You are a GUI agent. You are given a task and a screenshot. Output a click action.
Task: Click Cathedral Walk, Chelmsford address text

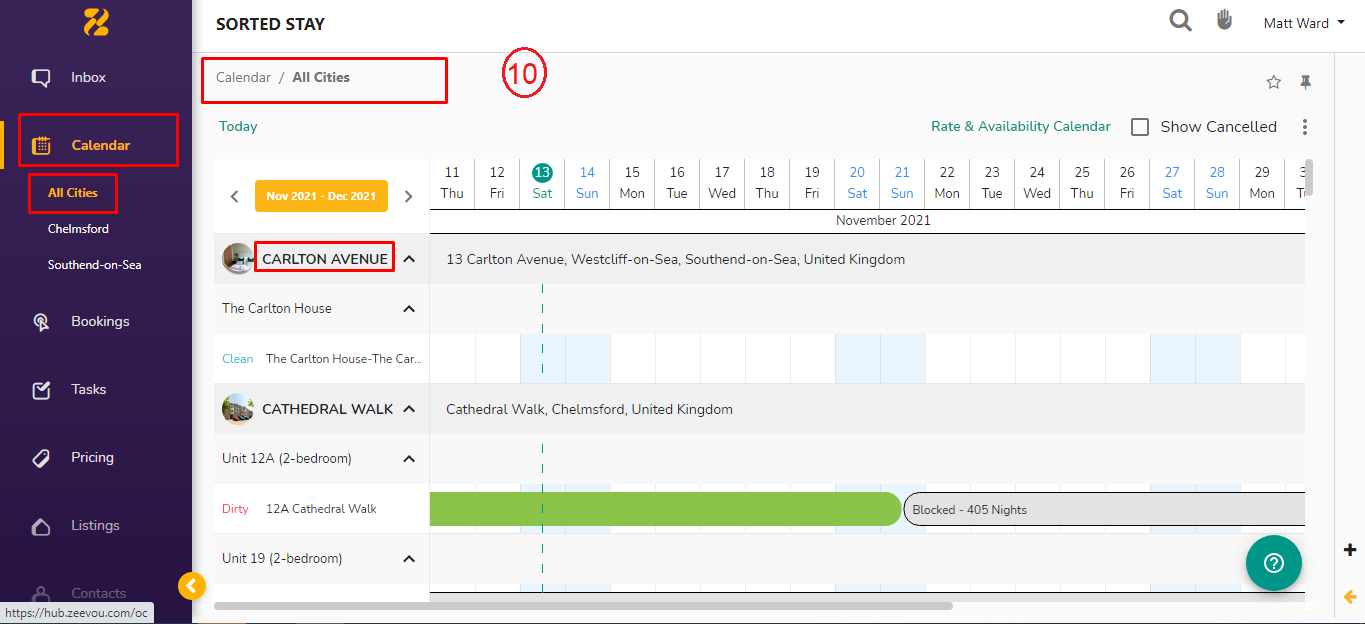click(589, 409)
